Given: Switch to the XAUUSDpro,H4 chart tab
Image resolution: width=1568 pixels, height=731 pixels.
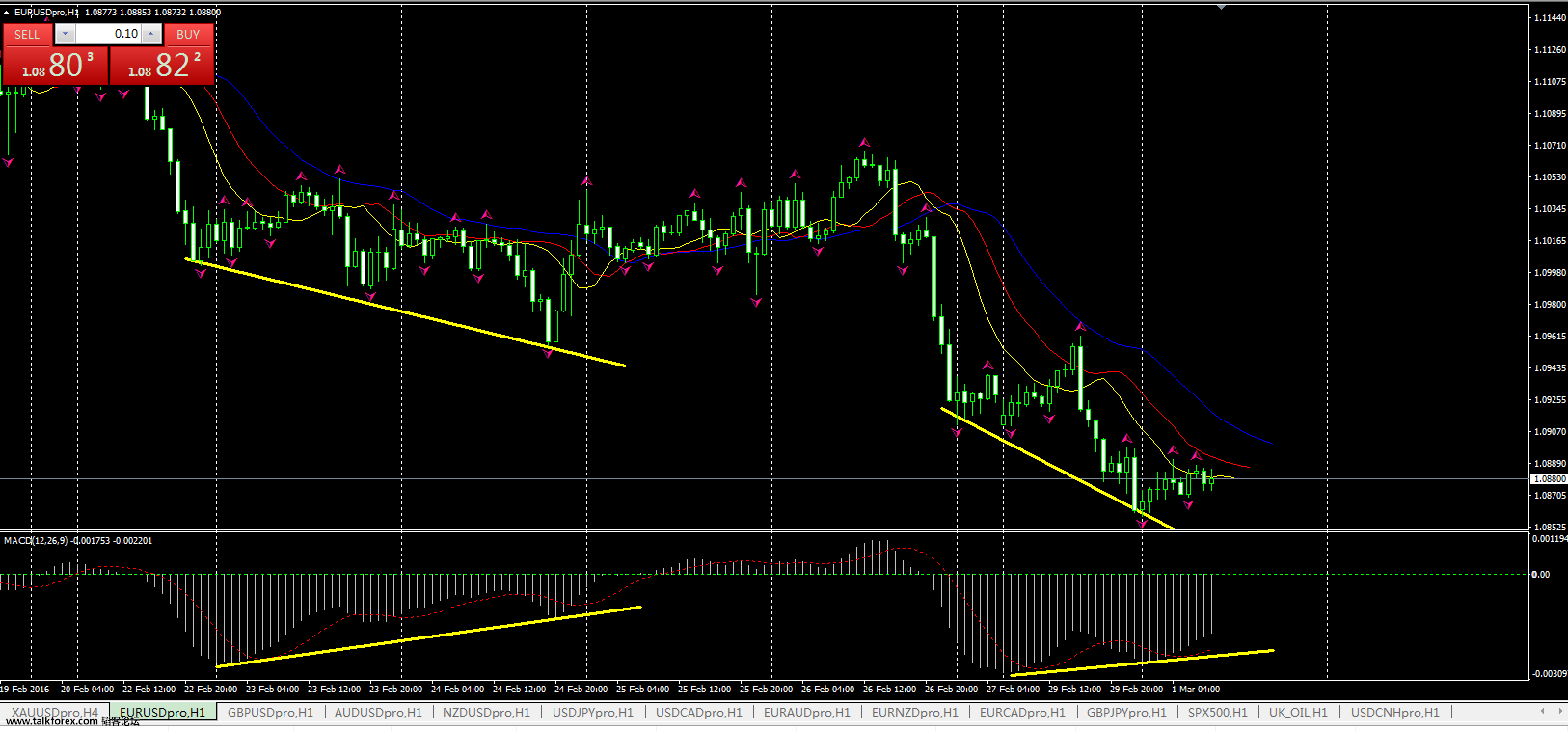Looking at the screenshot, I should click(x=55, y=713).
